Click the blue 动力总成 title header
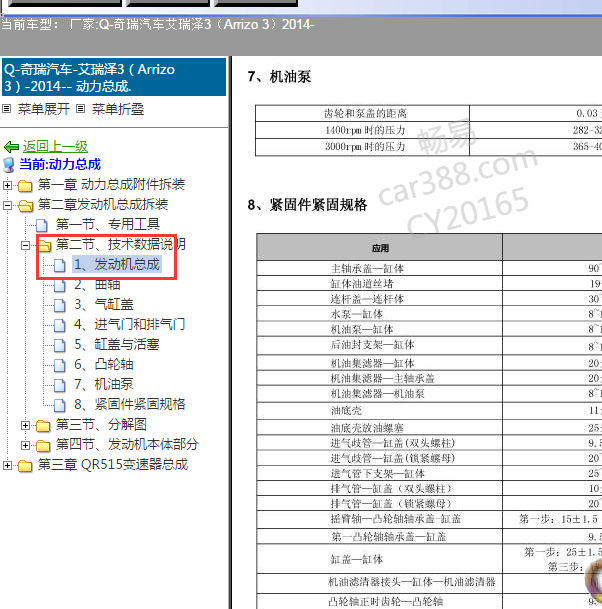This screenshot has height=609, width=602. 114,77
